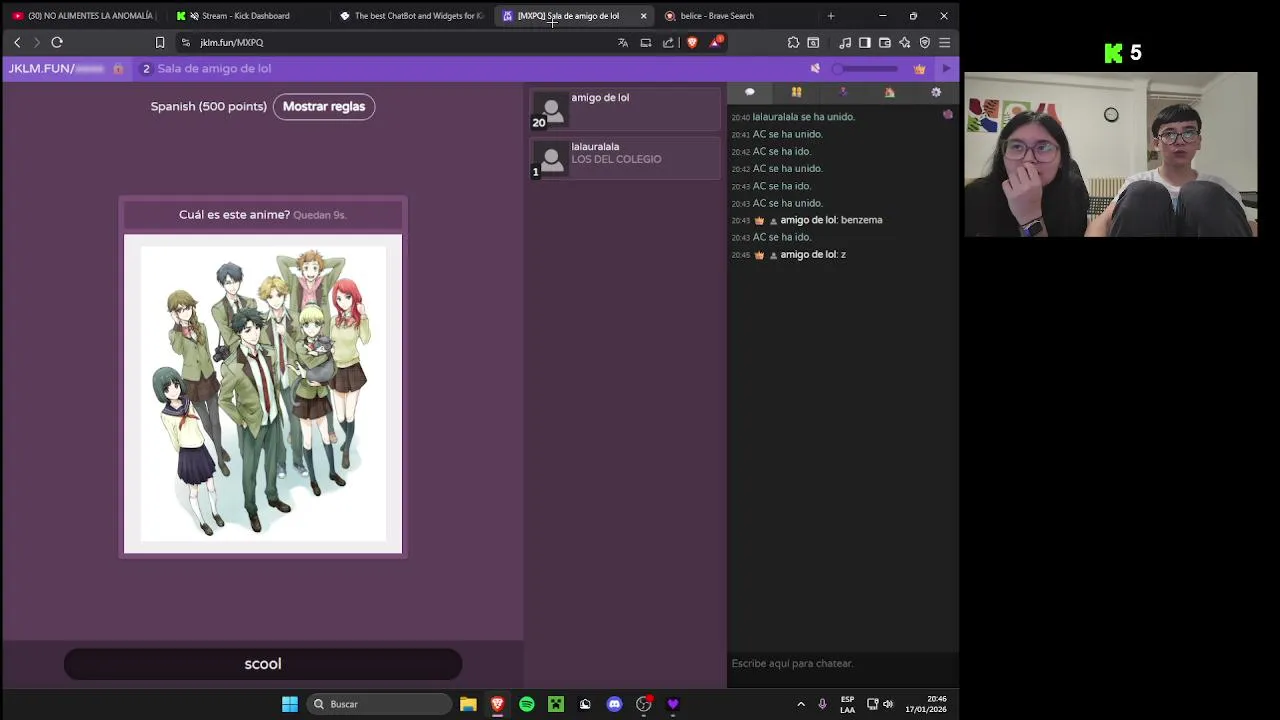Open the page translate icon
This screenshot has width=1280, height=720.
point(623,42)
